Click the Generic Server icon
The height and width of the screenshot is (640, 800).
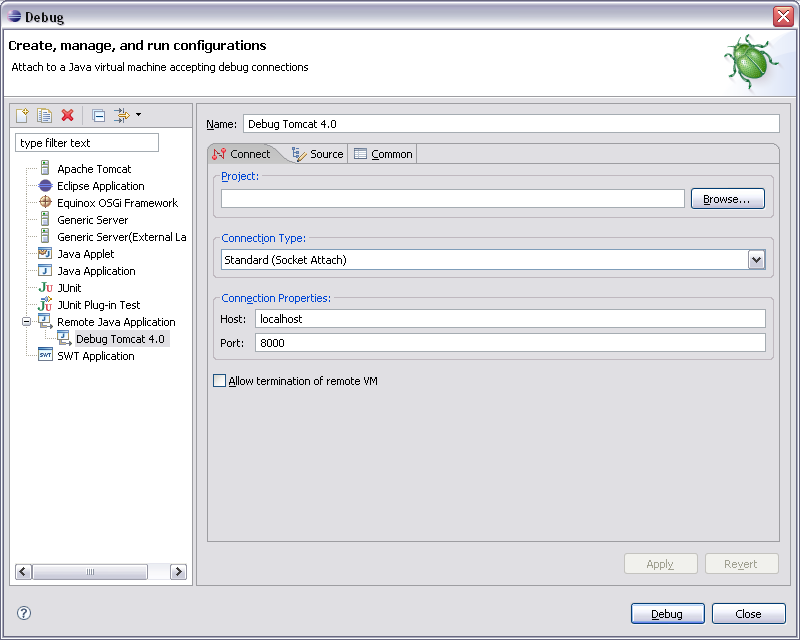[45, 219]
